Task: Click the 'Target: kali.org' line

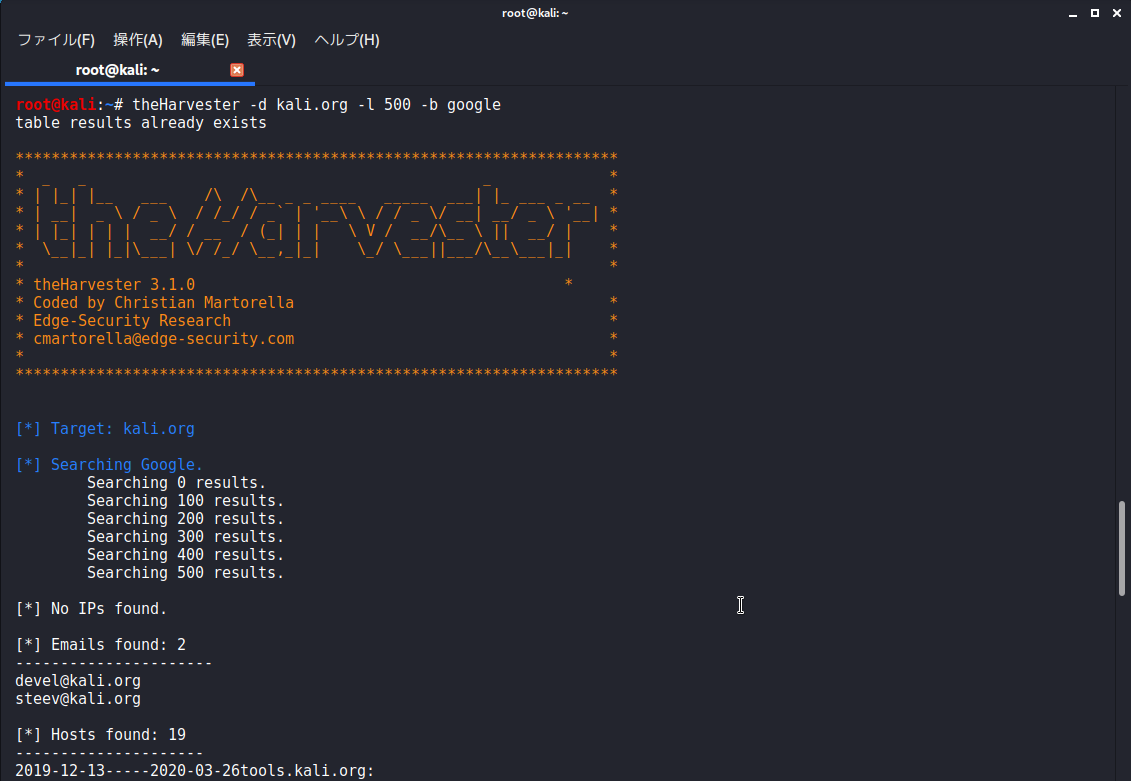Action: 105,429
